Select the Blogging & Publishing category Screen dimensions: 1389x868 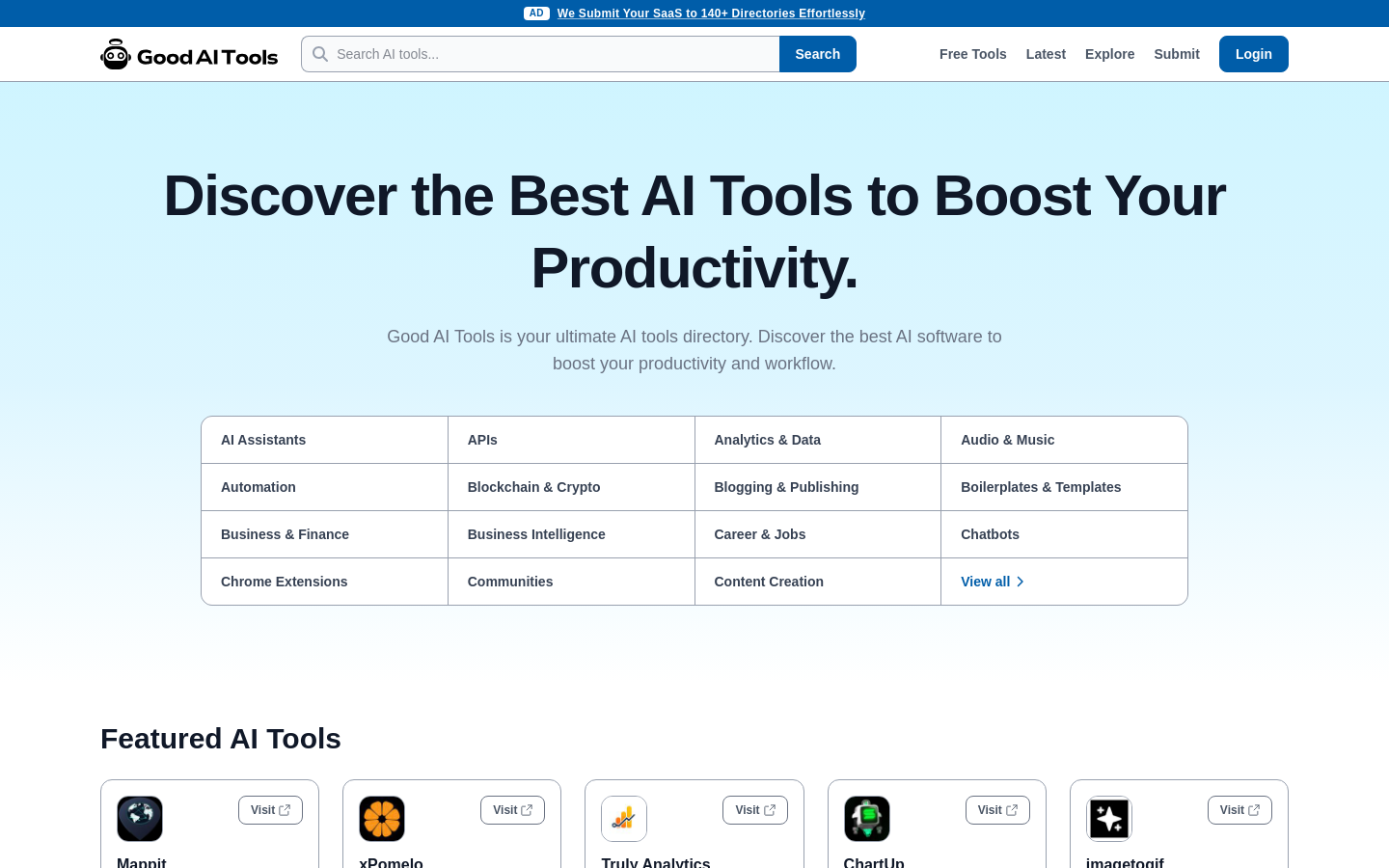point(818,487)
